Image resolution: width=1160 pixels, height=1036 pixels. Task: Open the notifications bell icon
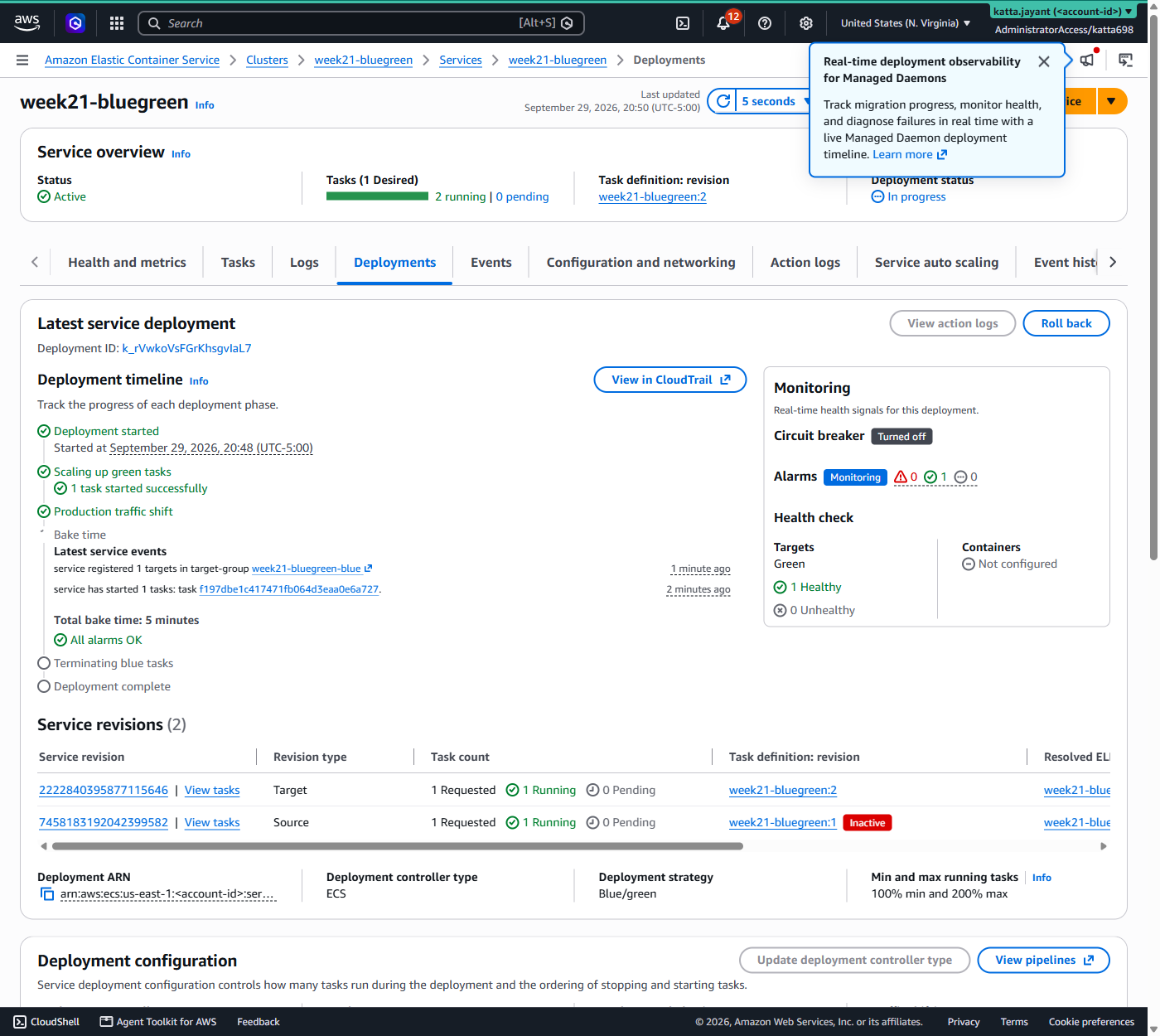point(723,23)
